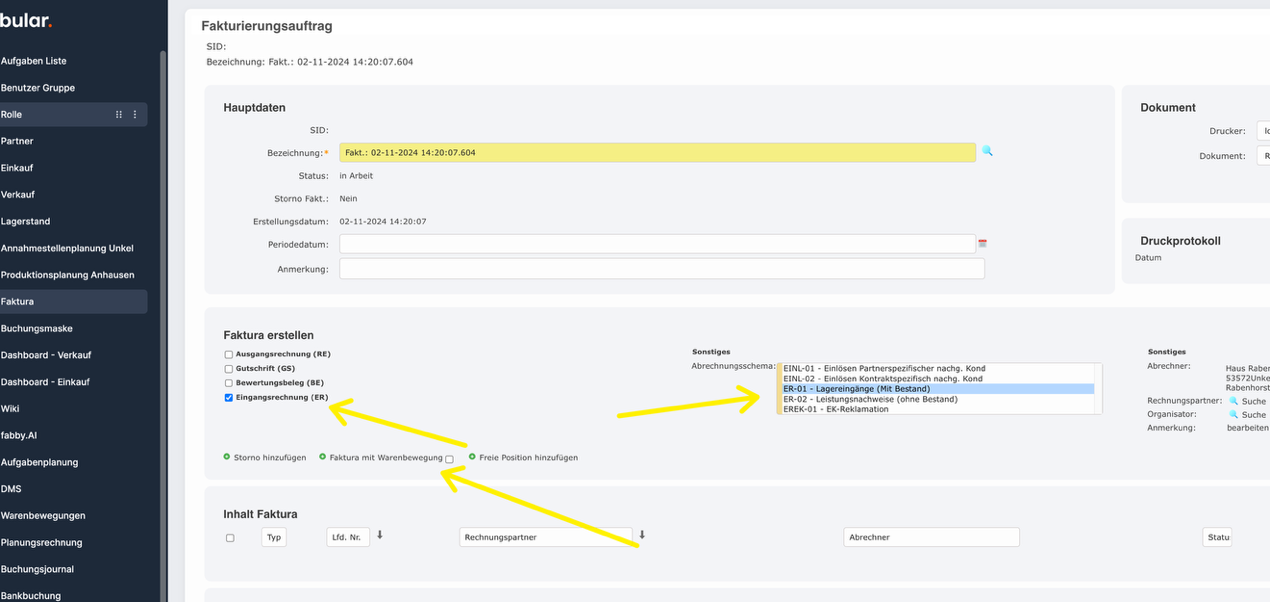This screenshot has width=1270, height=602.
Task: Open the Drucker dropdown in Dokument panel
Action: [x=1262, y=131]
